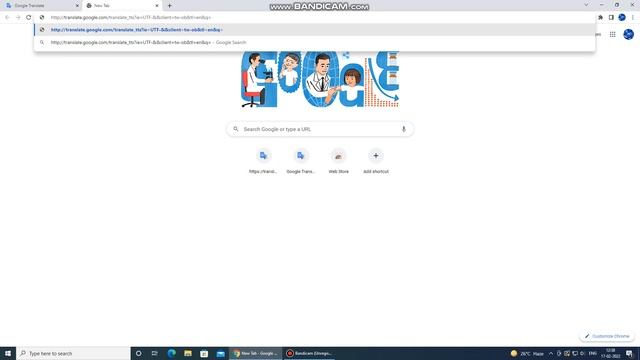
Task: Open a new tab with the plus button
Action: click(x=169, y=6)
